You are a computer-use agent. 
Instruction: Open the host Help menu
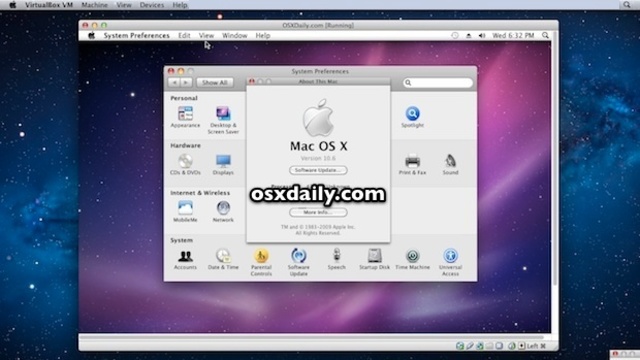click(180, 5)
